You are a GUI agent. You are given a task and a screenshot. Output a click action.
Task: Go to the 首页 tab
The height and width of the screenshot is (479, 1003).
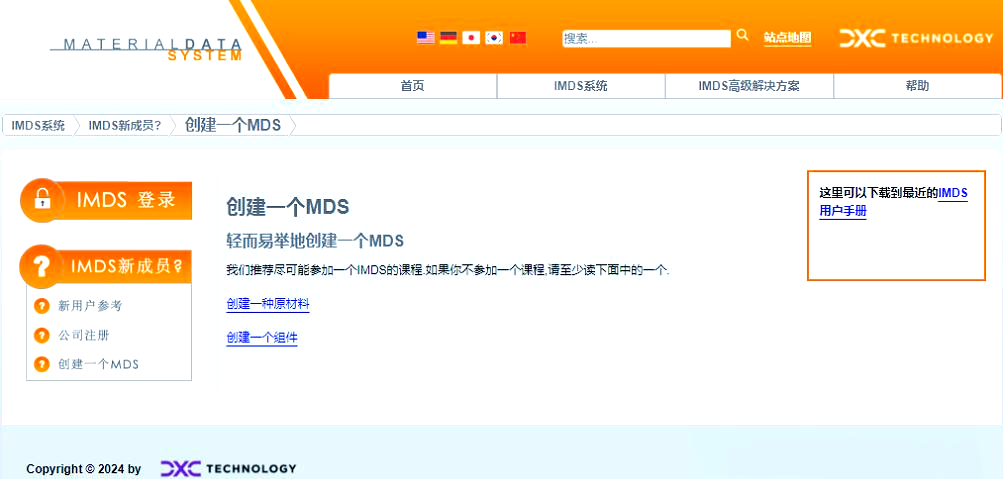click(x=413, y=86)
